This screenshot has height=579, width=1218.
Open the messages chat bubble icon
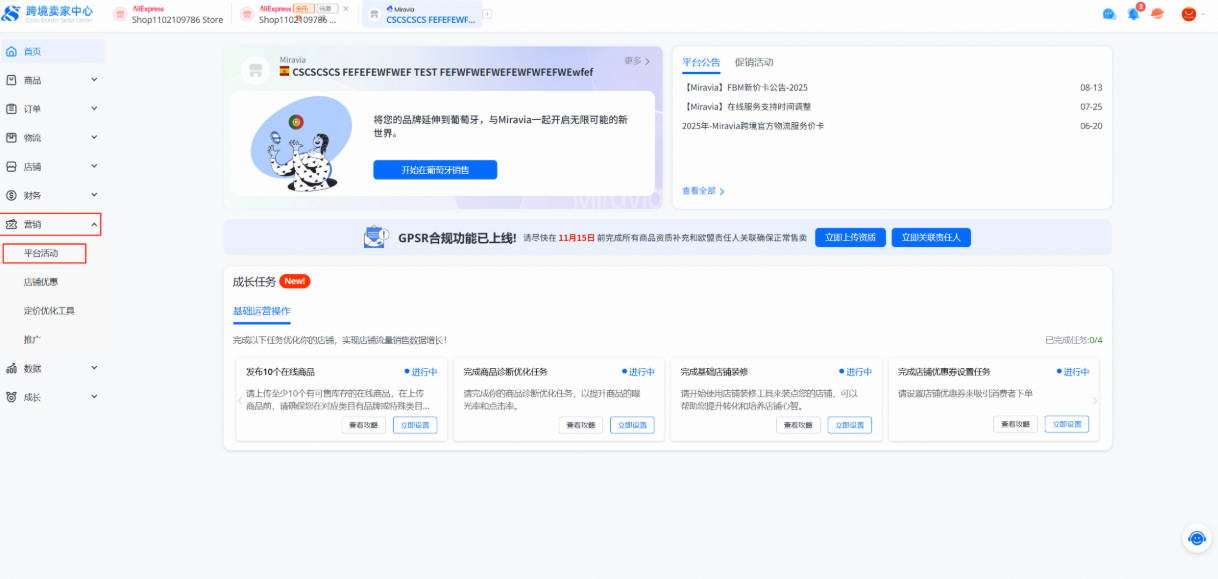pyautogui.click(x=1109, y=13)
